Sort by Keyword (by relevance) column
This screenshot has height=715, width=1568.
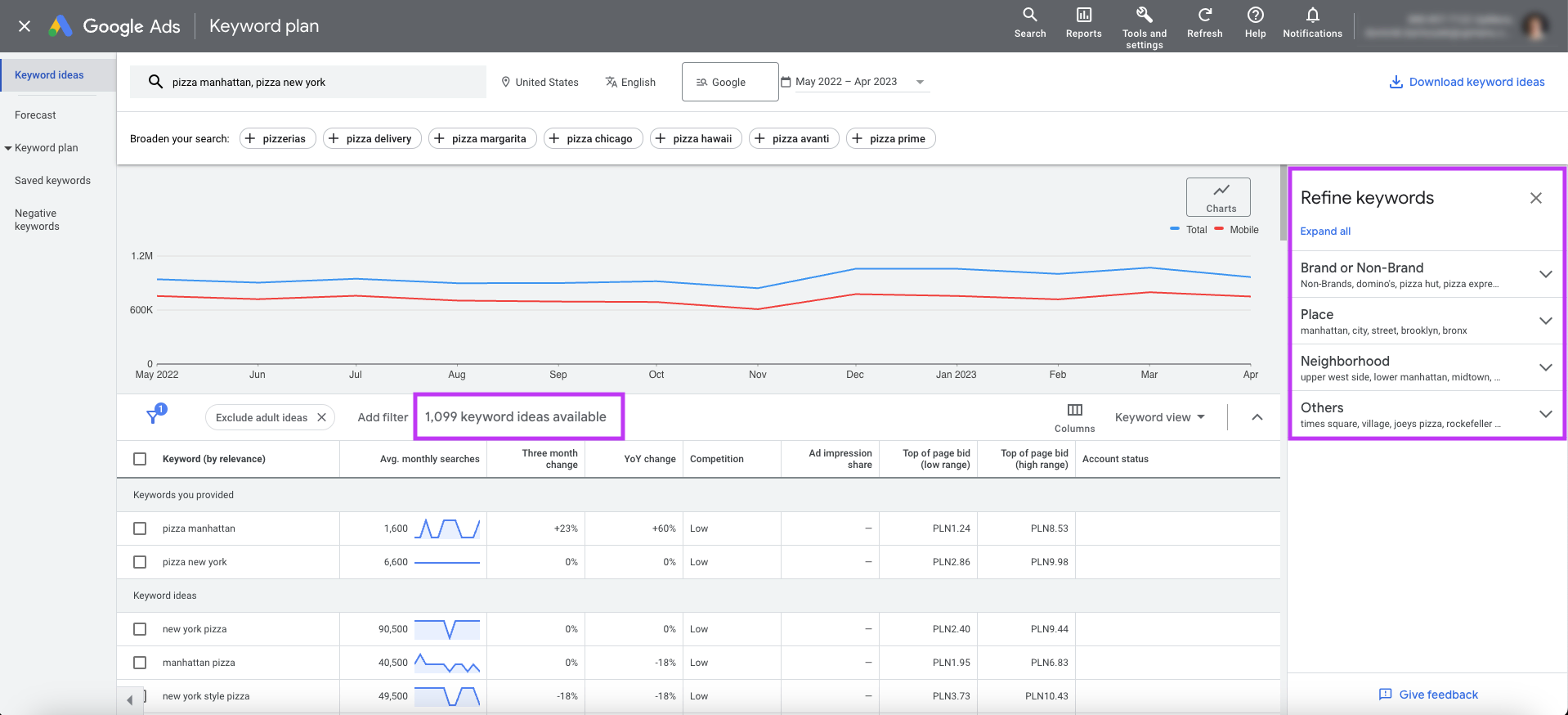pyautogui.click(x=213, y=459)
